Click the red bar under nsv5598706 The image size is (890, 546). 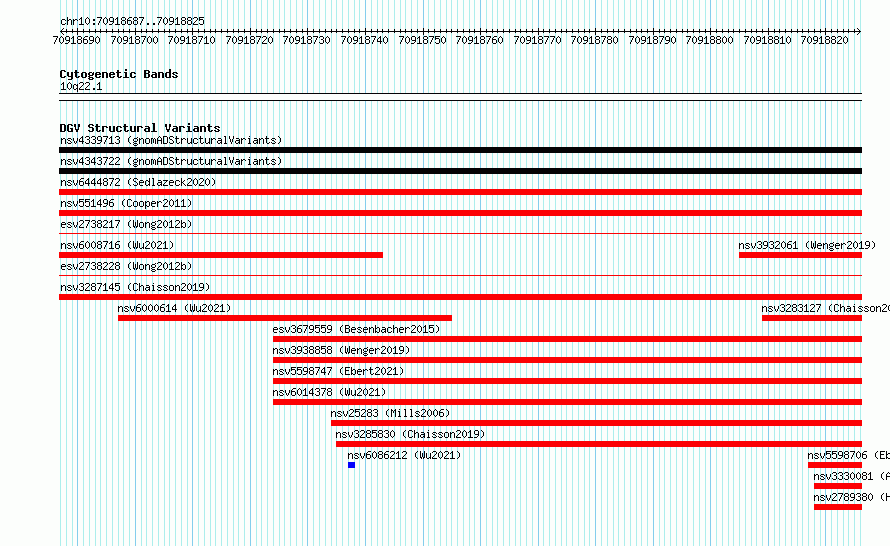(835, 465)
